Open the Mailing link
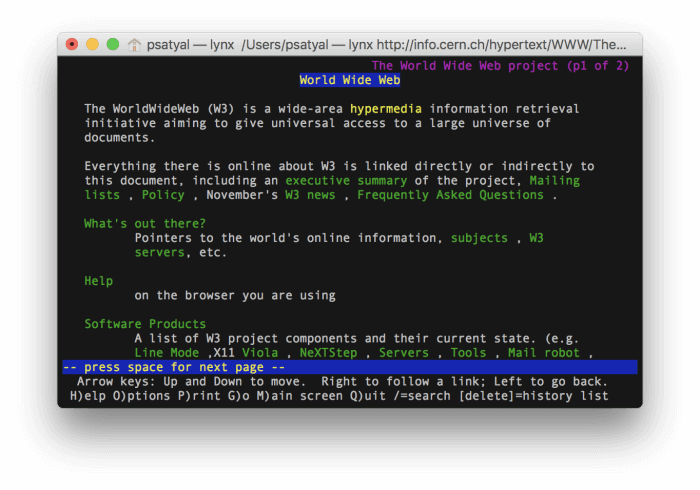700x490 pixels. (554, 180)
